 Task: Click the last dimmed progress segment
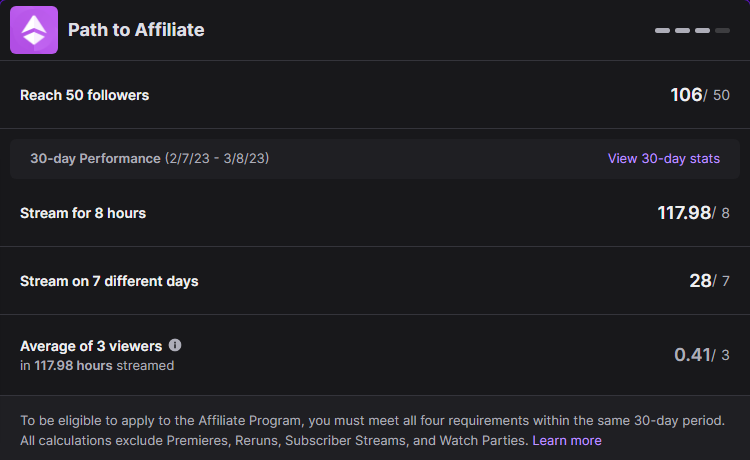coord(722,31)
